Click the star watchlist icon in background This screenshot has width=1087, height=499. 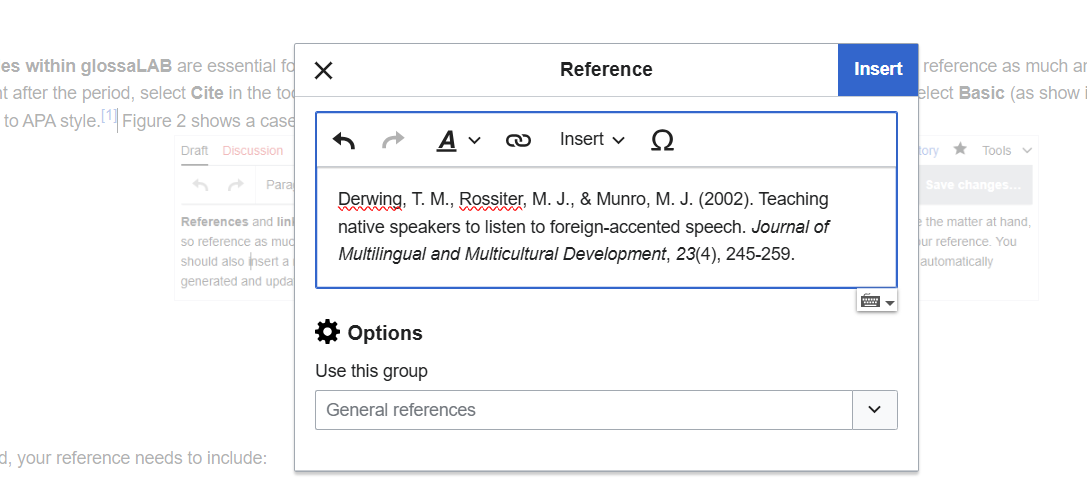click(960, 150)
